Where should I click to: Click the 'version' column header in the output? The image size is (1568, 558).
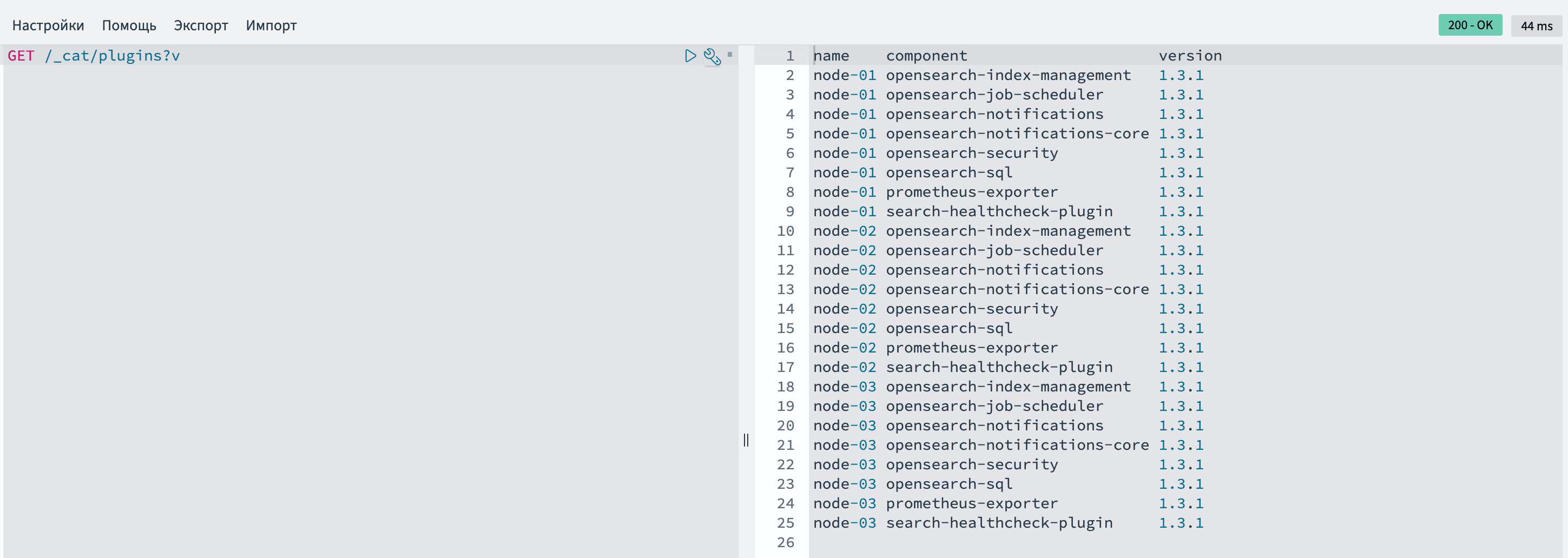[1189, 56]
